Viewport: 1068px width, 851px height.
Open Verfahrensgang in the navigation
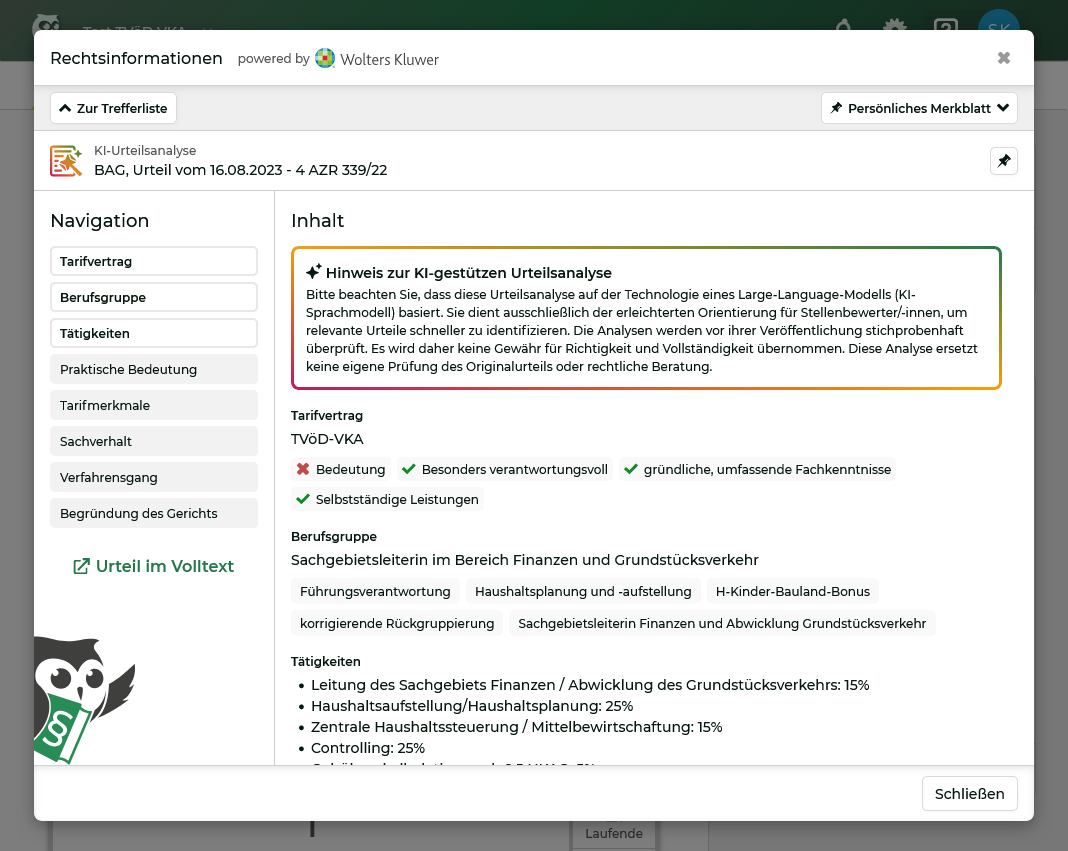[x=154, y=478]
